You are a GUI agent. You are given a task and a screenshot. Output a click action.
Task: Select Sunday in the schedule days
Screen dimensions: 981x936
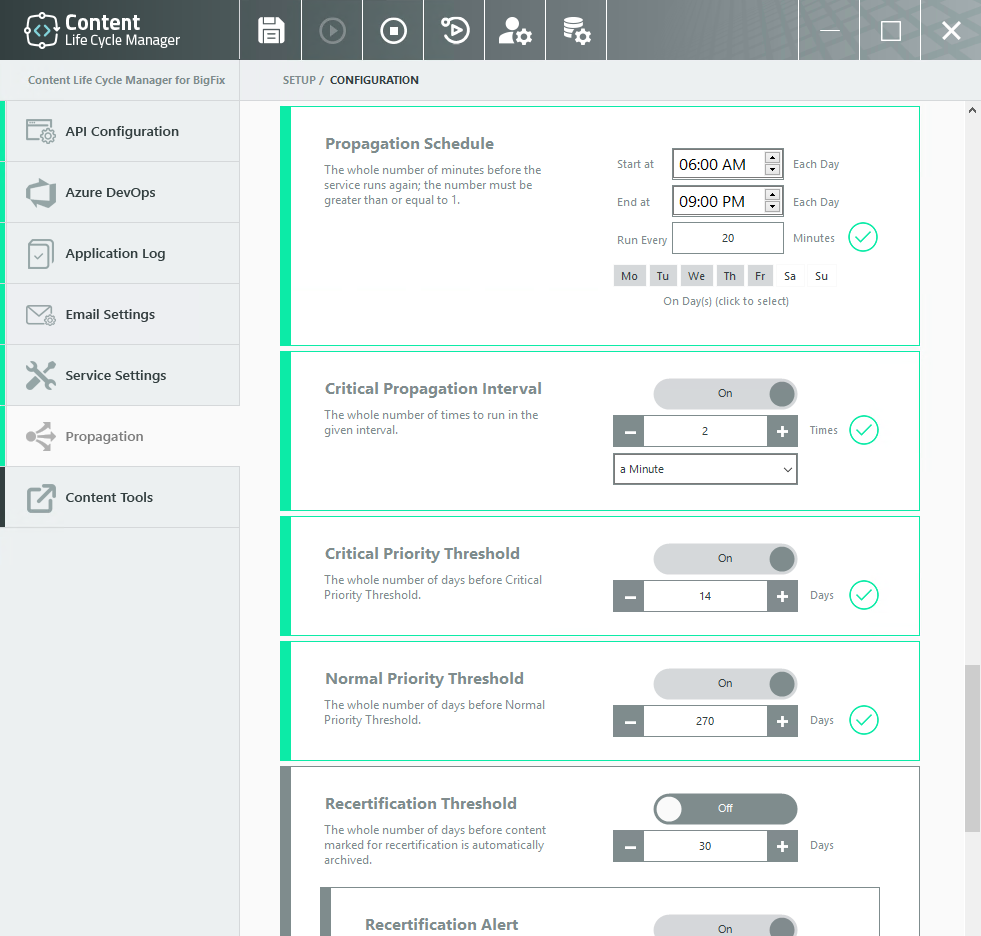click(x=821, y=276)
